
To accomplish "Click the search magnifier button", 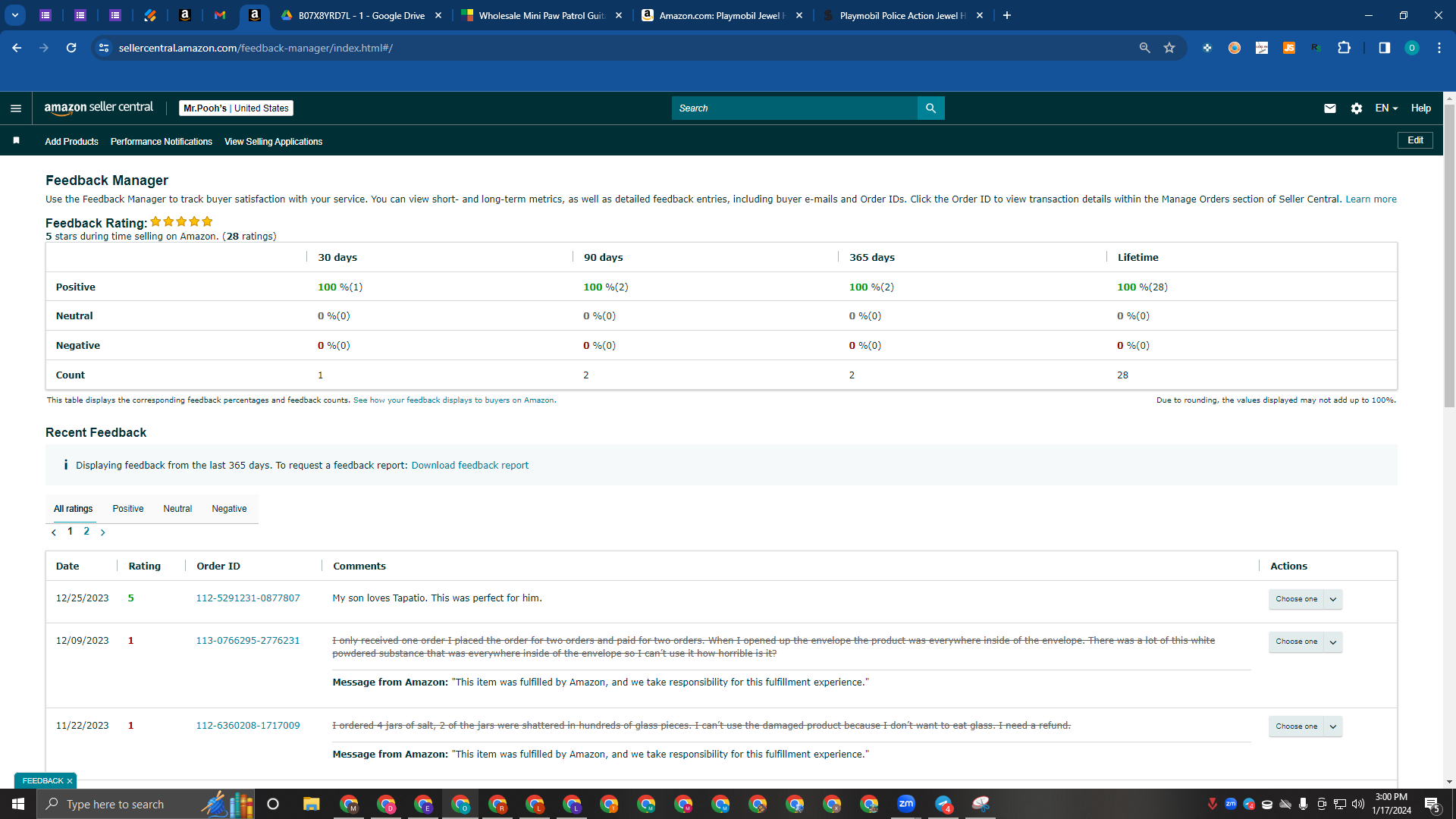I will click(931, 108).
